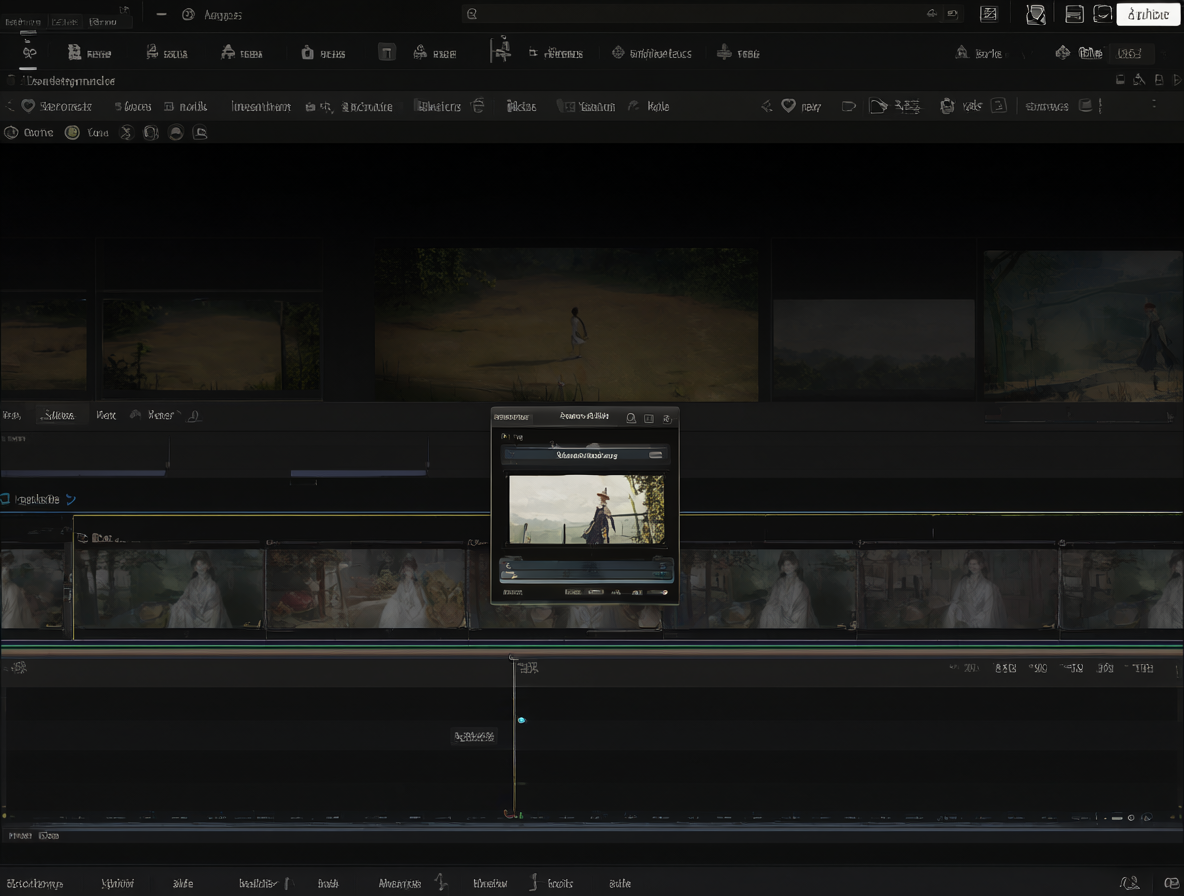Click the last icon in the small icon row
Viewport: 1184px width, 896px height.
click(x=200, y=133)
